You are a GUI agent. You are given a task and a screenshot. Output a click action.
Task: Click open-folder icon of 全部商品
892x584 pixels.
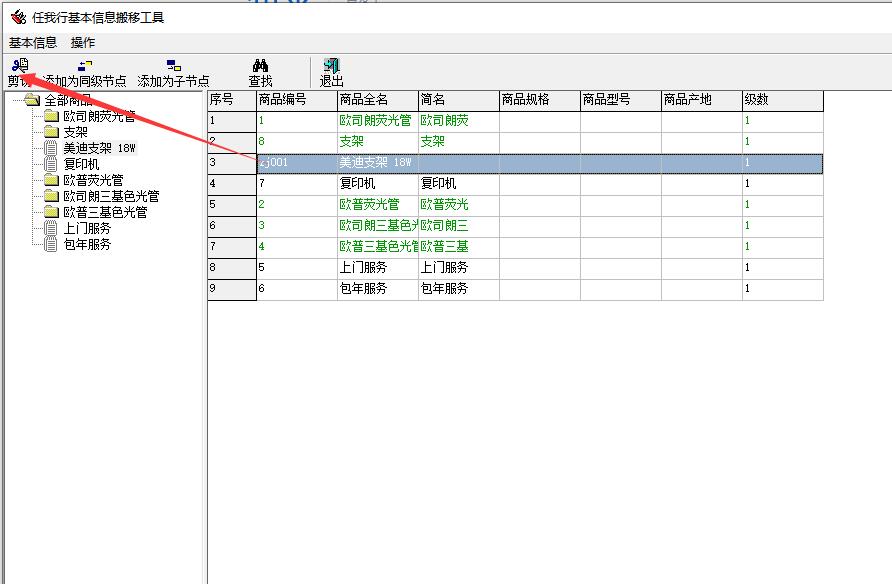[x=32, y=100]
